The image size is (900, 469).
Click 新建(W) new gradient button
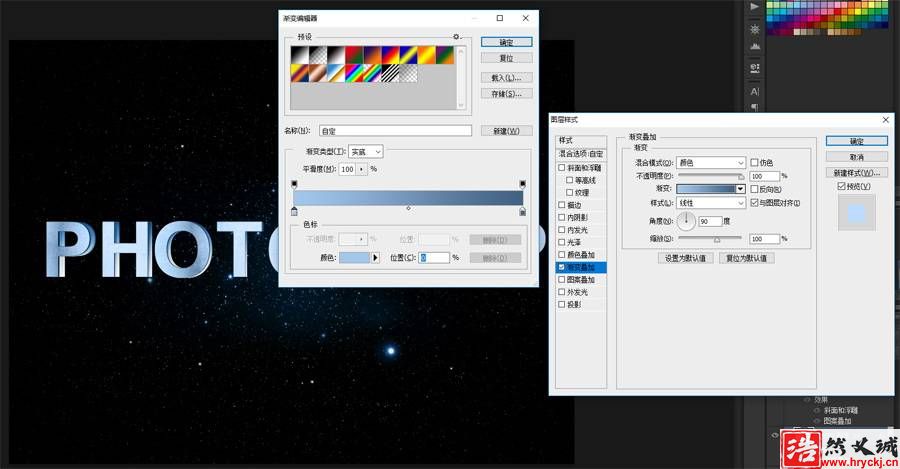tap(506, 131)
